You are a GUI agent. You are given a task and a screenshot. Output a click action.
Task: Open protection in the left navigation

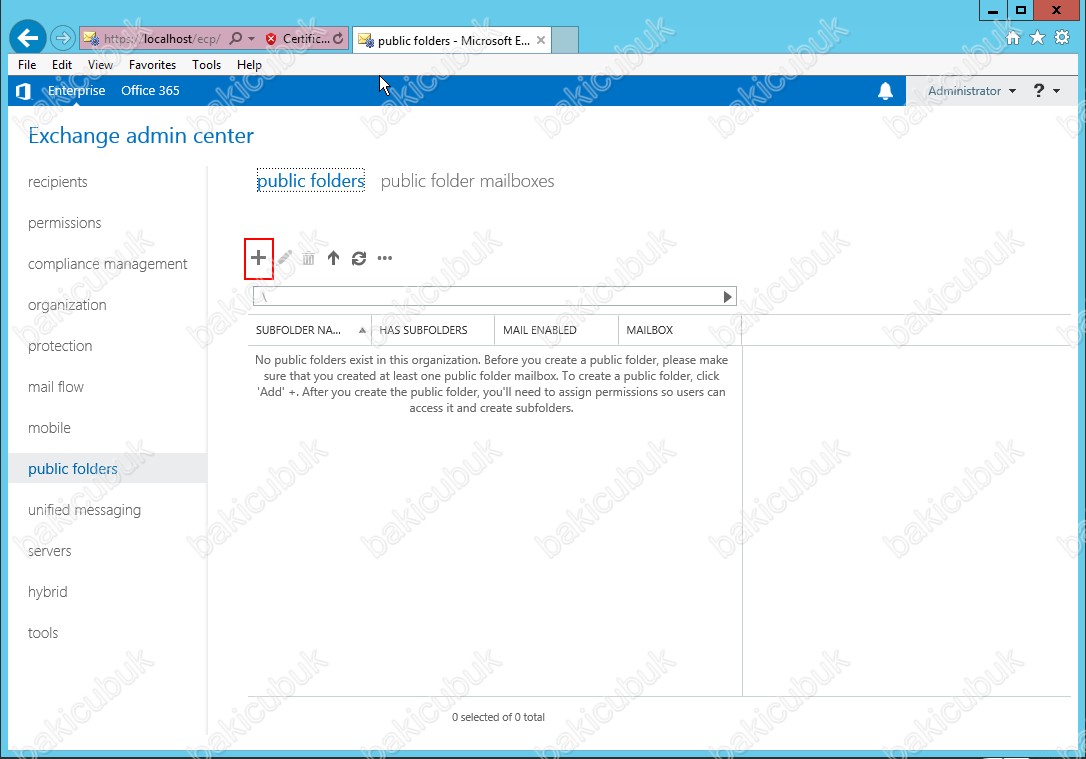pos(60,346)
